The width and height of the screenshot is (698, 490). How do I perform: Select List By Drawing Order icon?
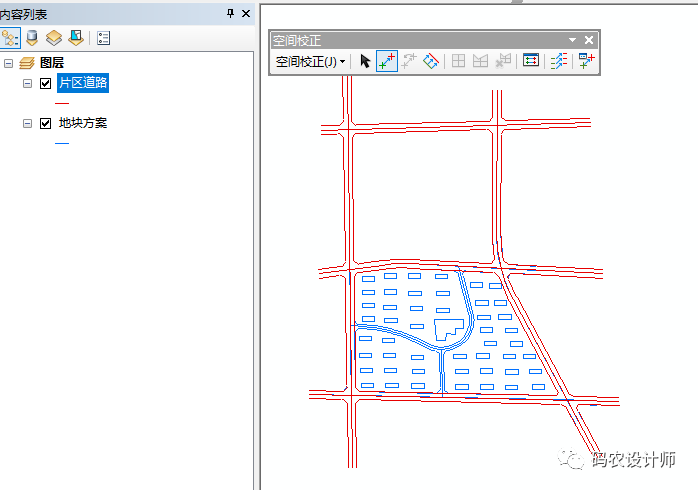tap(11, 38)
